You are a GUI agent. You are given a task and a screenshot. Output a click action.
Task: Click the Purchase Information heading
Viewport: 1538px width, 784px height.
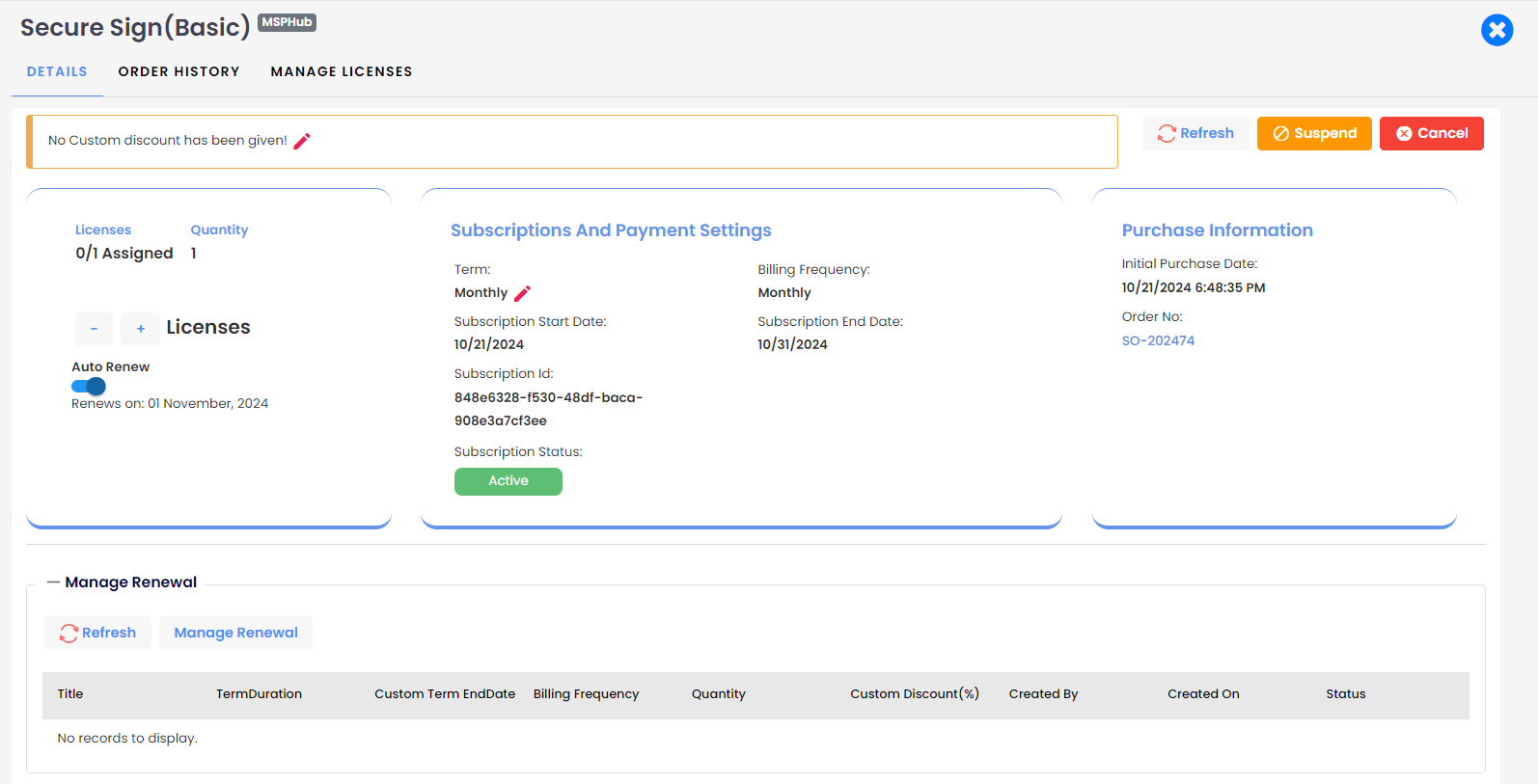point(1217,230)
